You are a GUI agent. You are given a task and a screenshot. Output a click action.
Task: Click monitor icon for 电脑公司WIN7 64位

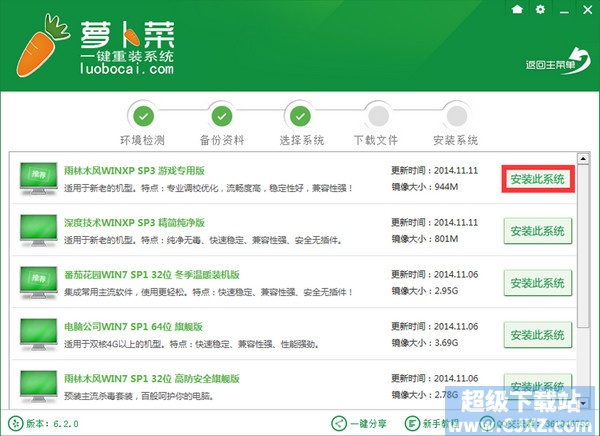[x=39, y=335]
